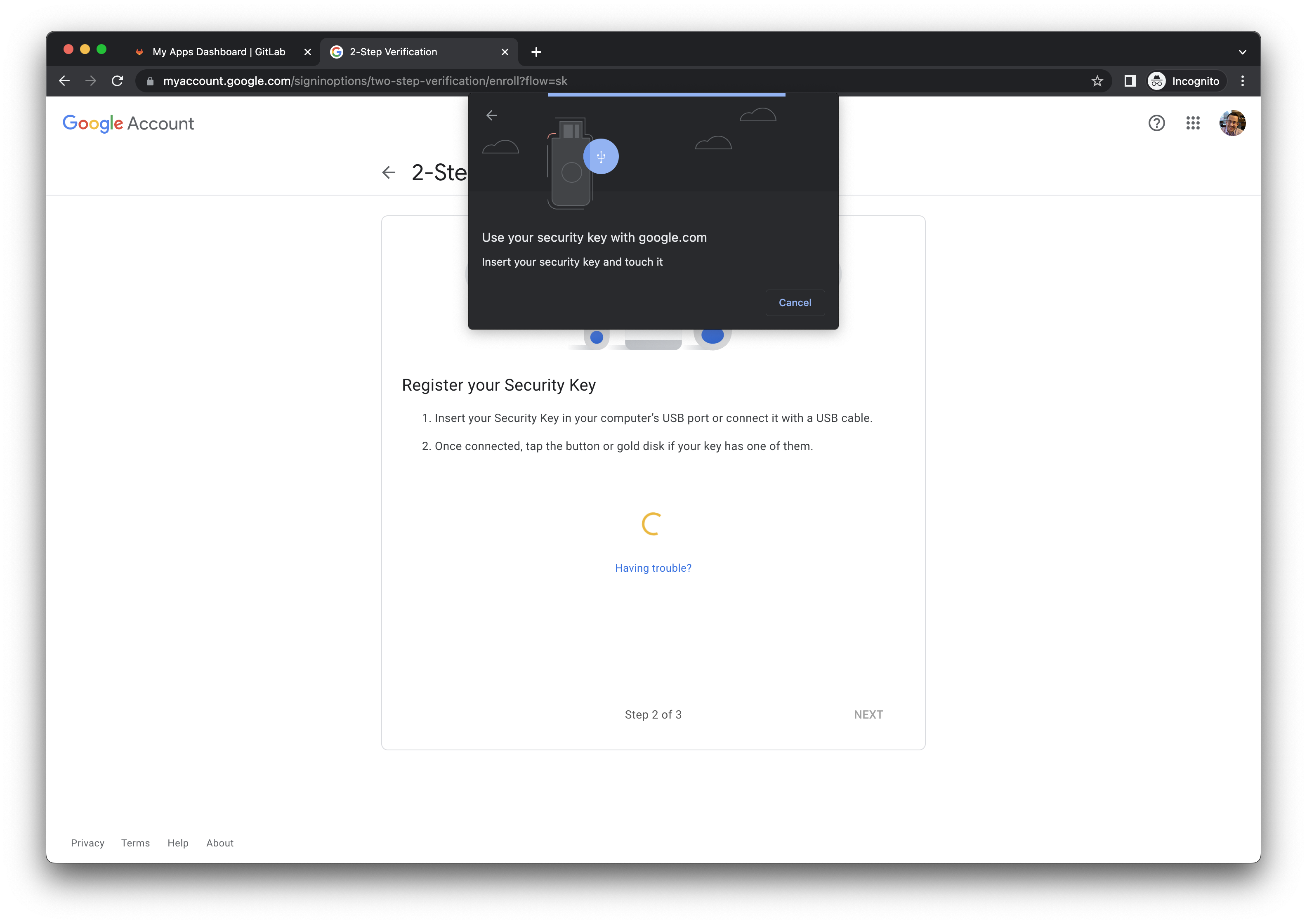
Task: Click the Having trouble? link
Action: tap(653, 568)
